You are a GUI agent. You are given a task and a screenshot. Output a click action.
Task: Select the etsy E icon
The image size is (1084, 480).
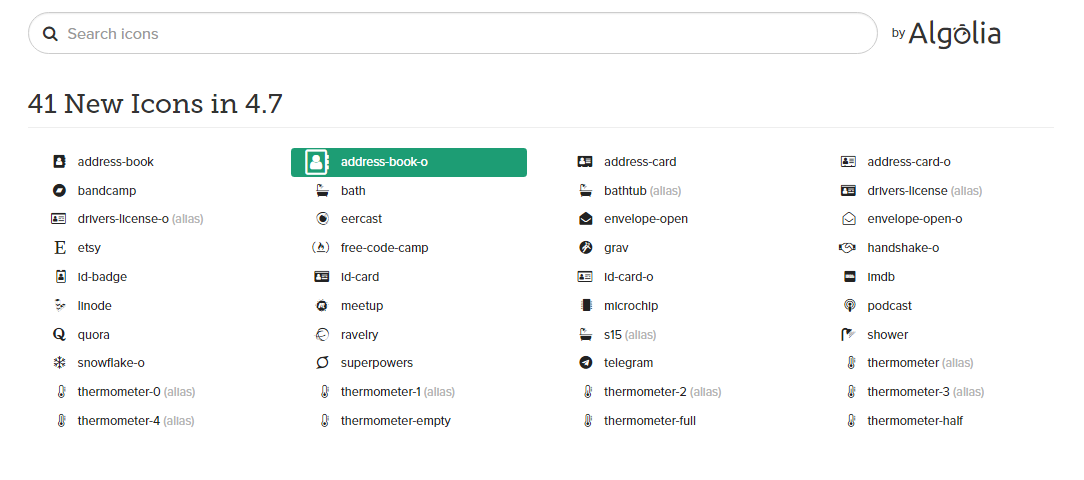[59, 248]
